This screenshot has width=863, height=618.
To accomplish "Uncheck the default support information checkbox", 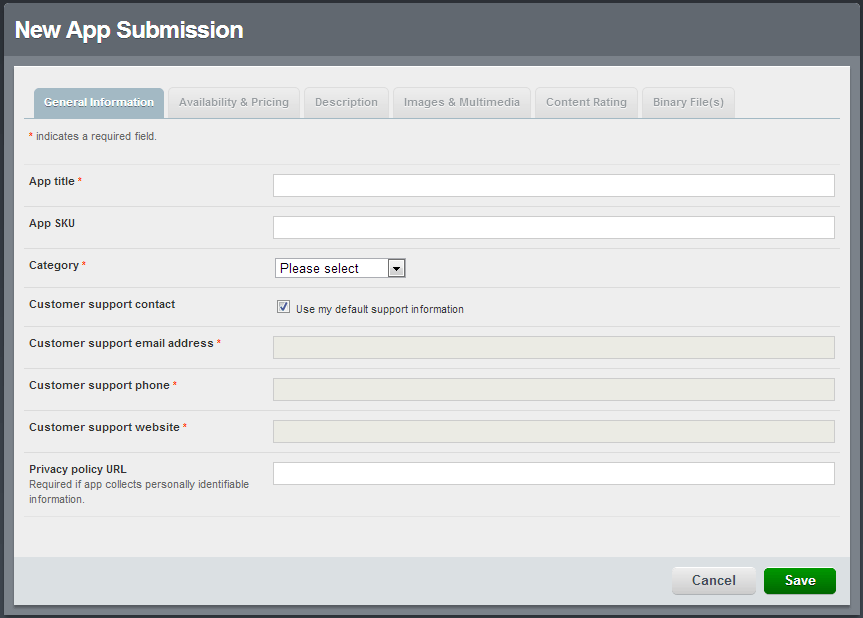I will (x=284, y=308).
